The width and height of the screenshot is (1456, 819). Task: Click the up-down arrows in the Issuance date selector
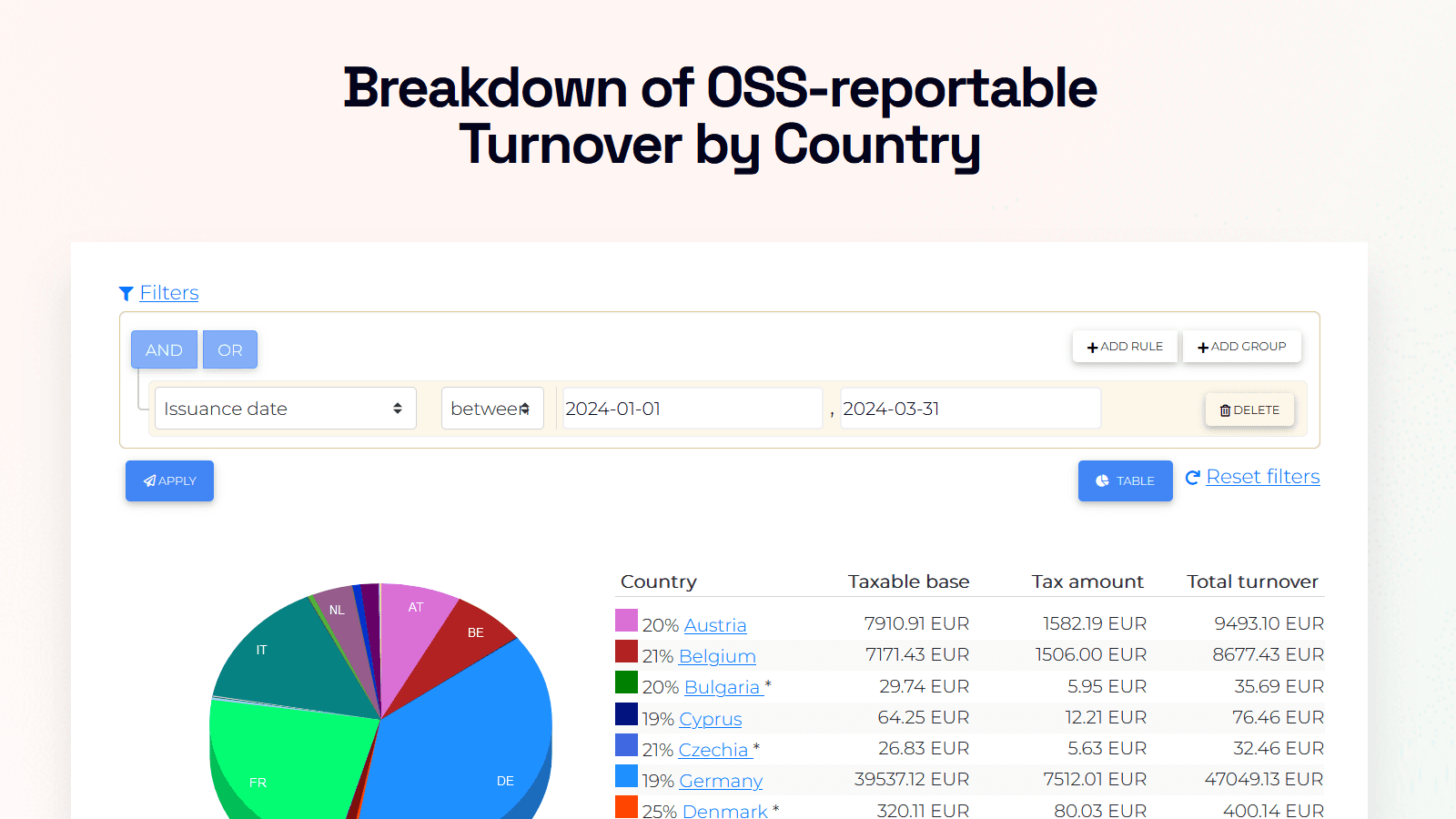tap(398, 409)
